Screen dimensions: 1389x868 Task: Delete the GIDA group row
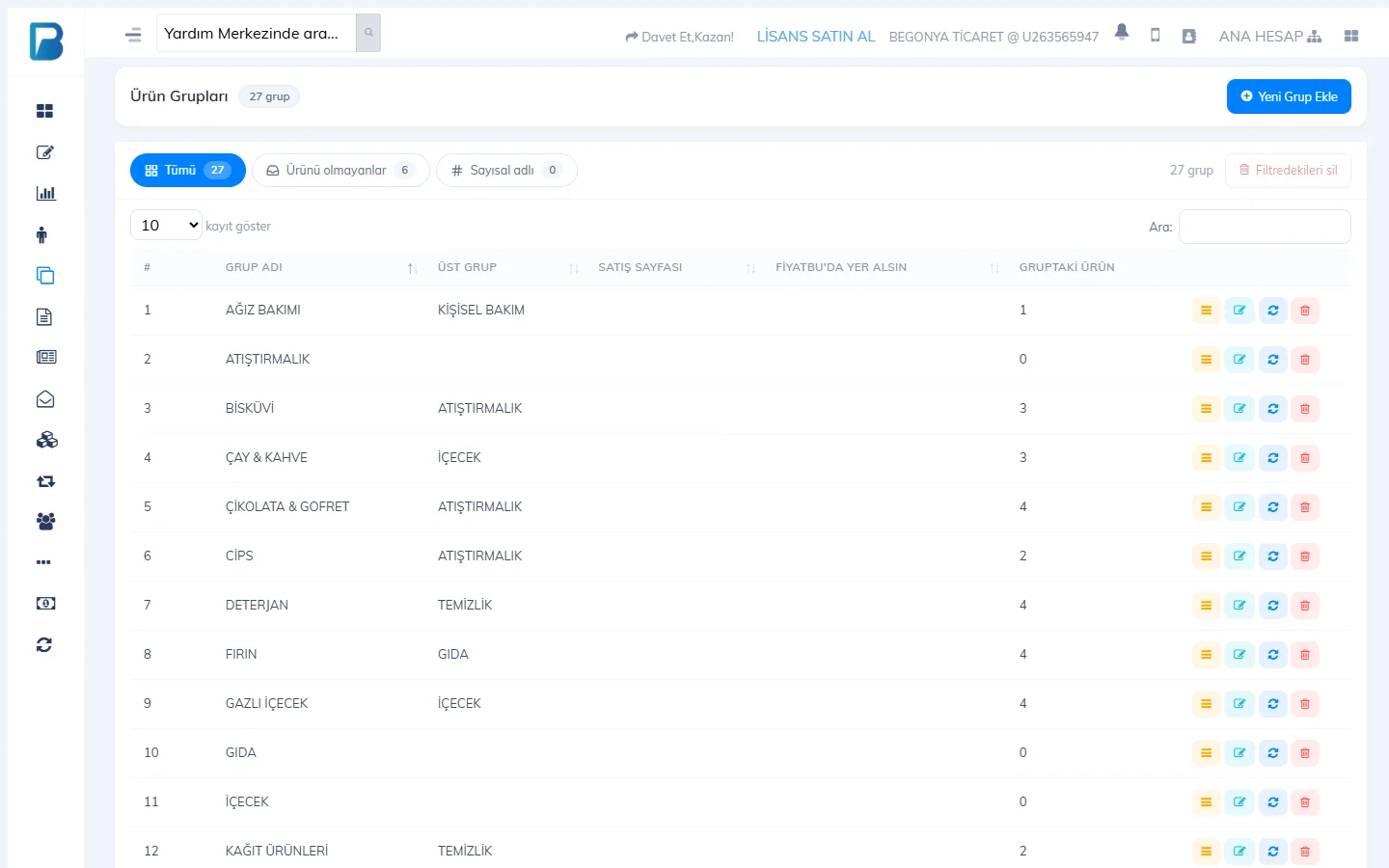pyautogui.click(x=1305, y=753)
